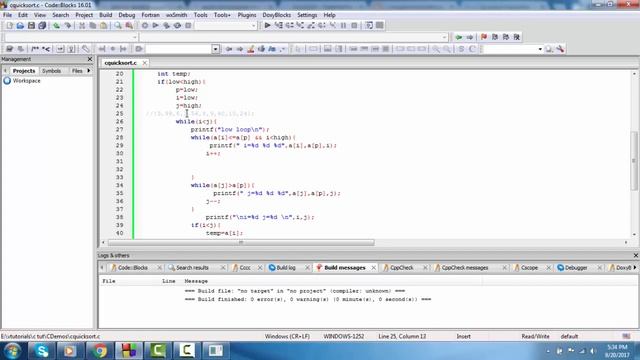Open the Debug menu
Screen dimensions: 640x360
click(127, 15)
